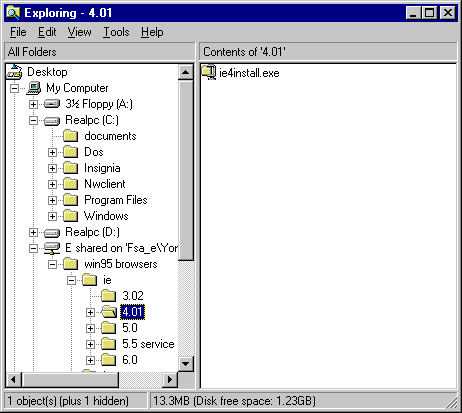Collapse the win95 browsers folder node
The height and width of the screenshot is (413, 462).
click(52, 264)
